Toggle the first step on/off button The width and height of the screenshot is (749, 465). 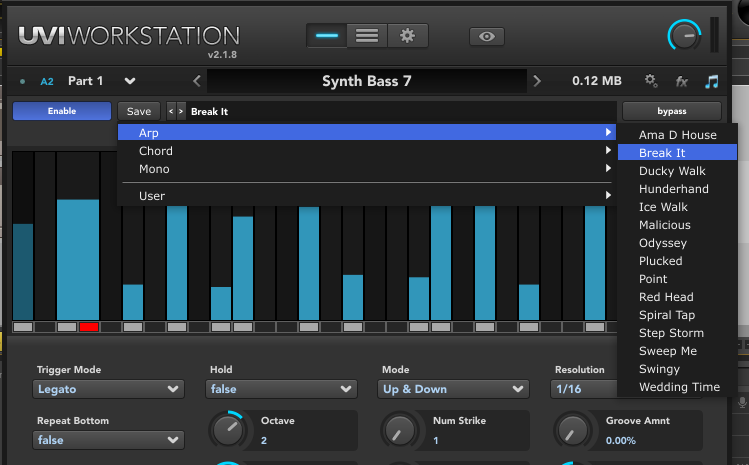(23, 327)
